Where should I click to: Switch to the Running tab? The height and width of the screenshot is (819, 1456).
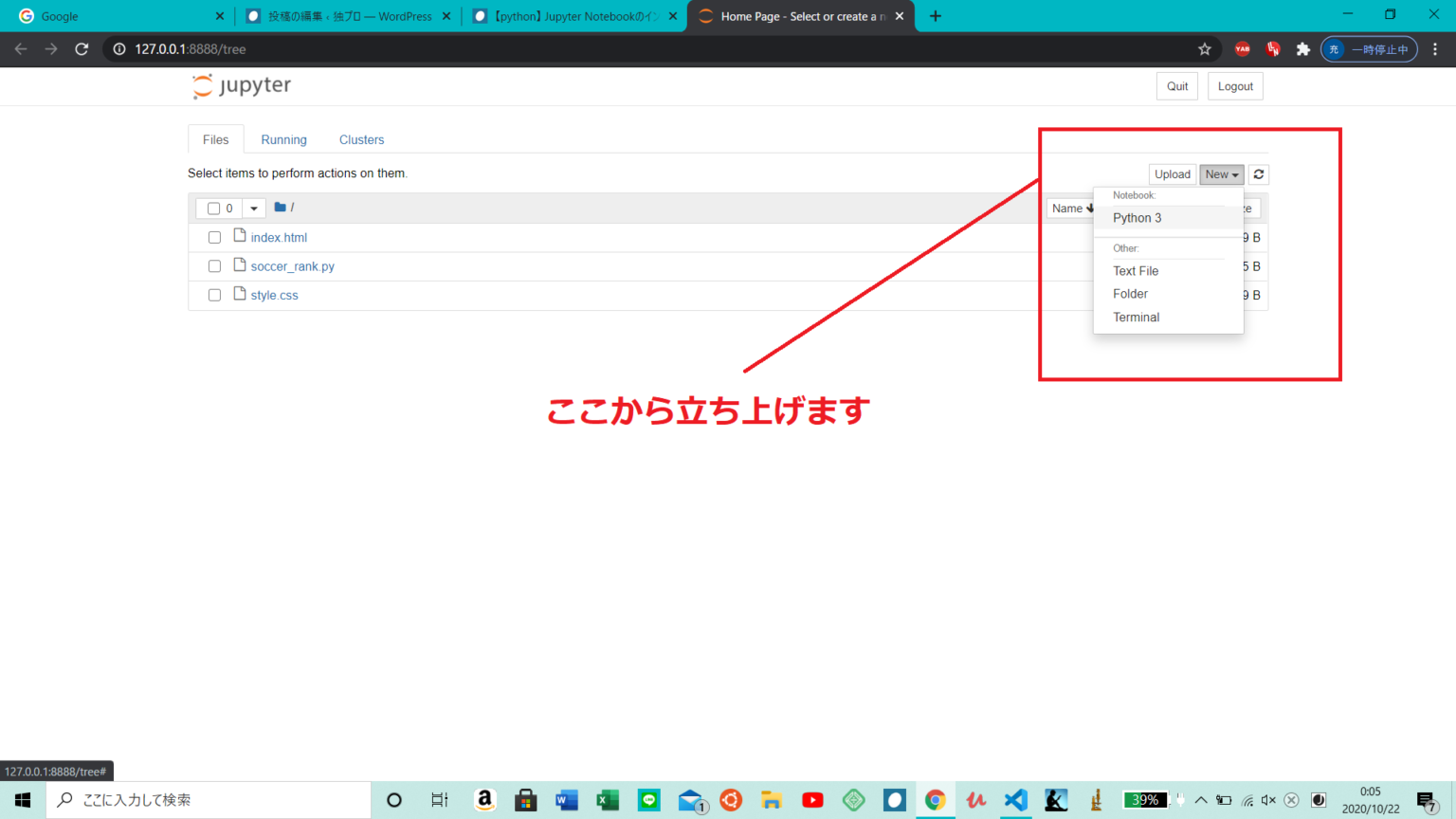pyautogui.click(x=283, y=139)
